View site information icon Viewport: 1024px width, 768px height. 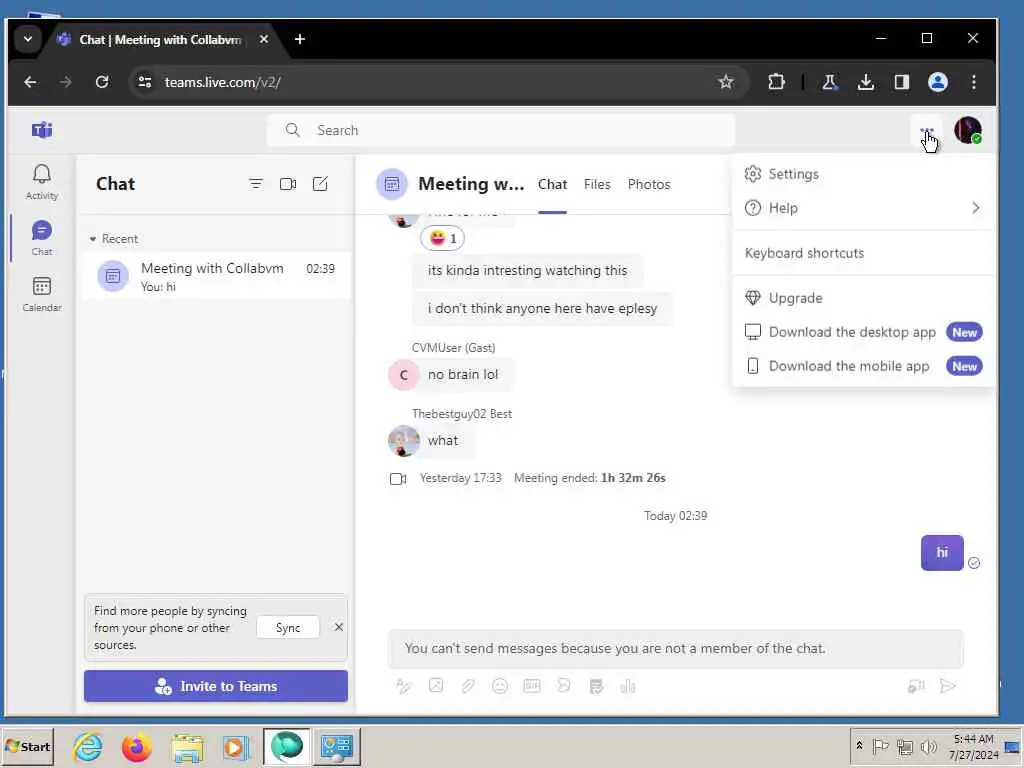tap(145, 82)
